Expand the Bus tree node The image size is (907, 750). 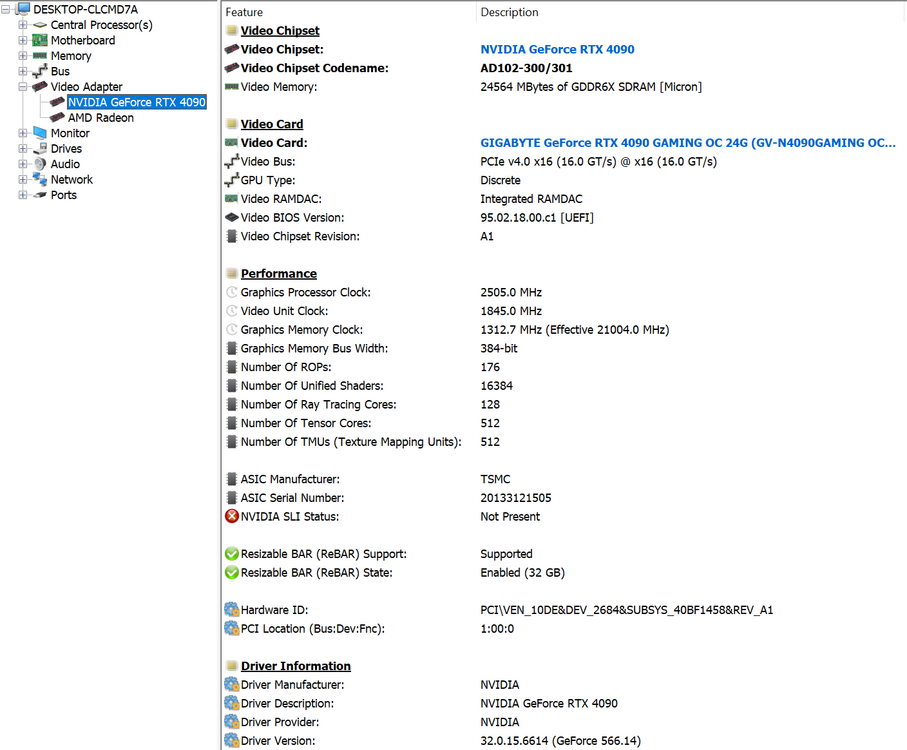[23, 72]
